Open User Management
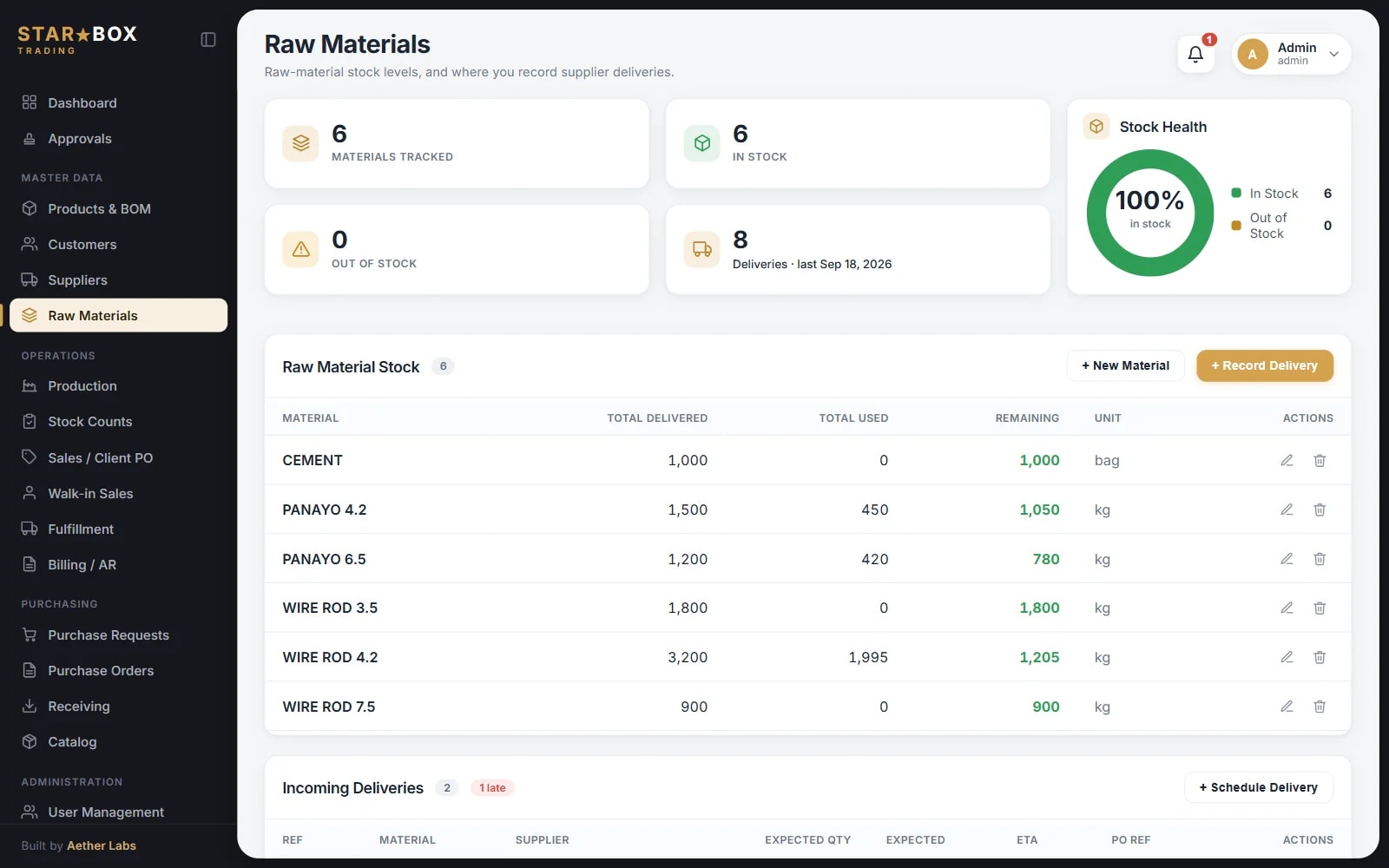This screenshot has height=868, width=1389. 118,812
